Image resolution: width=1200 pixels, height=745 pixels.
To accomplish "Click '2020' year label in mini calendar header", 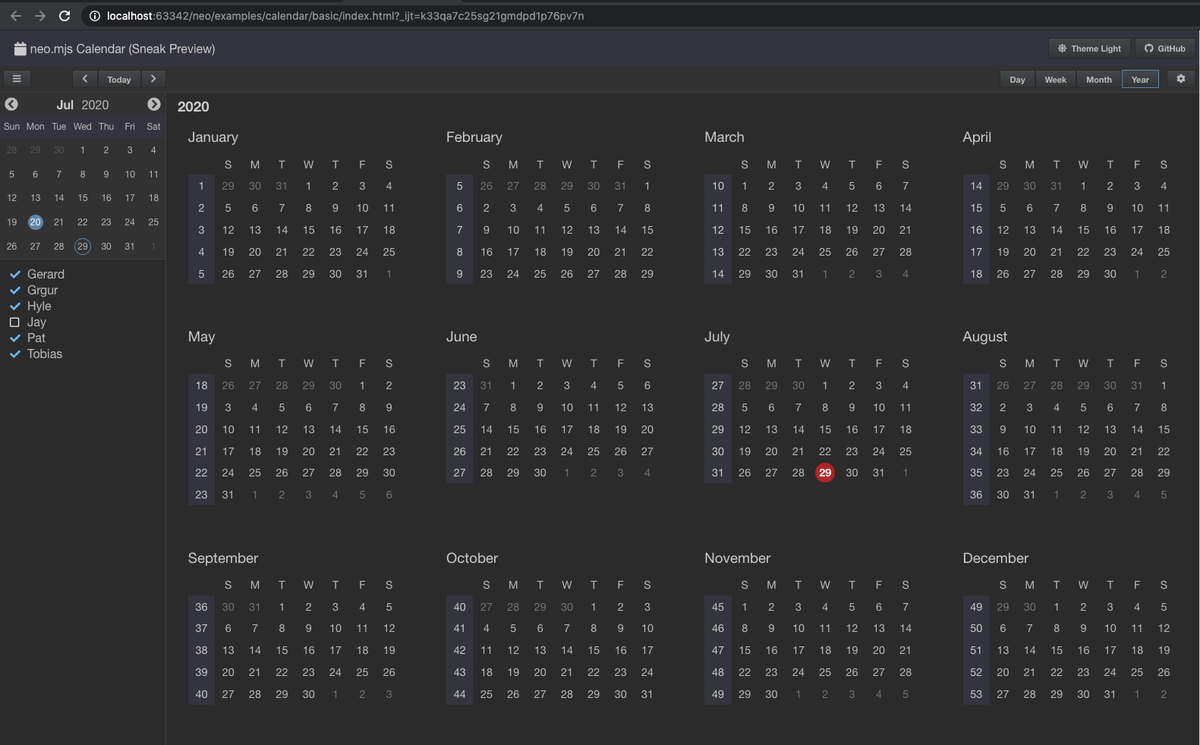I will click(x=95, y=105).
